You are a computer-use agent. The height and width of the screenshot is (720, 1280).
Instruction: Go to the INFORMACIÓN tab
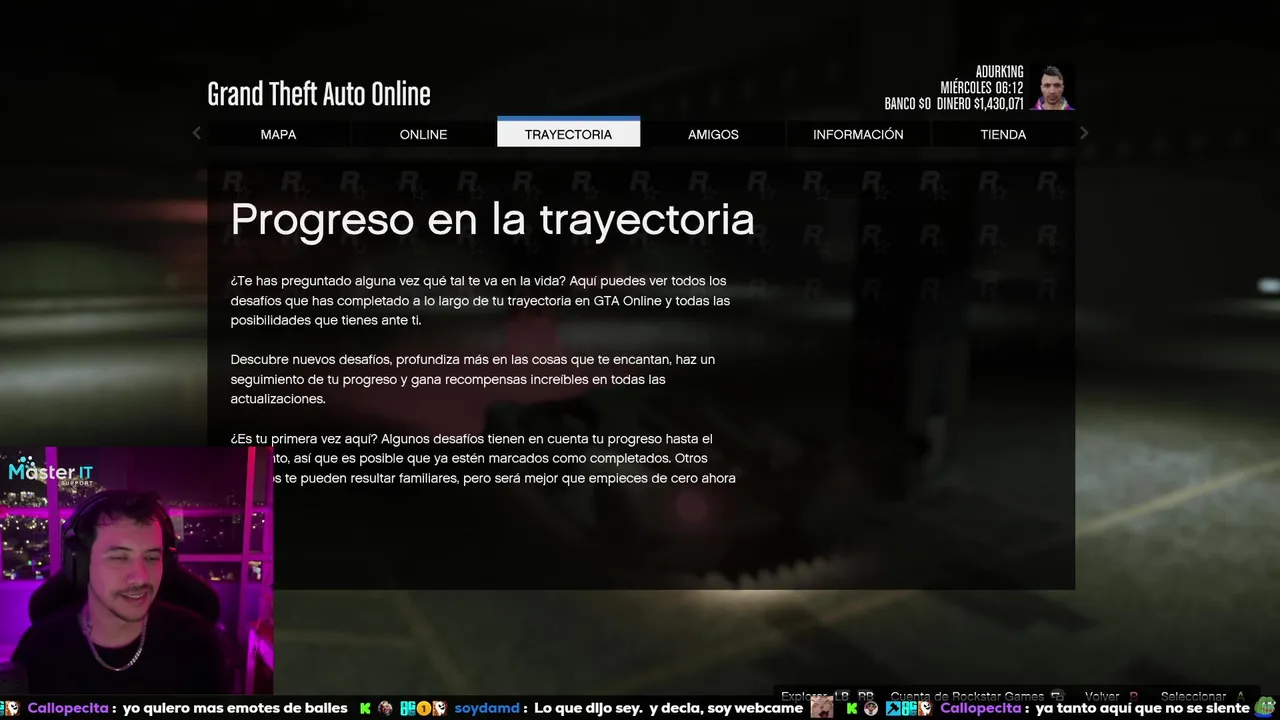[x=858, y=134]
